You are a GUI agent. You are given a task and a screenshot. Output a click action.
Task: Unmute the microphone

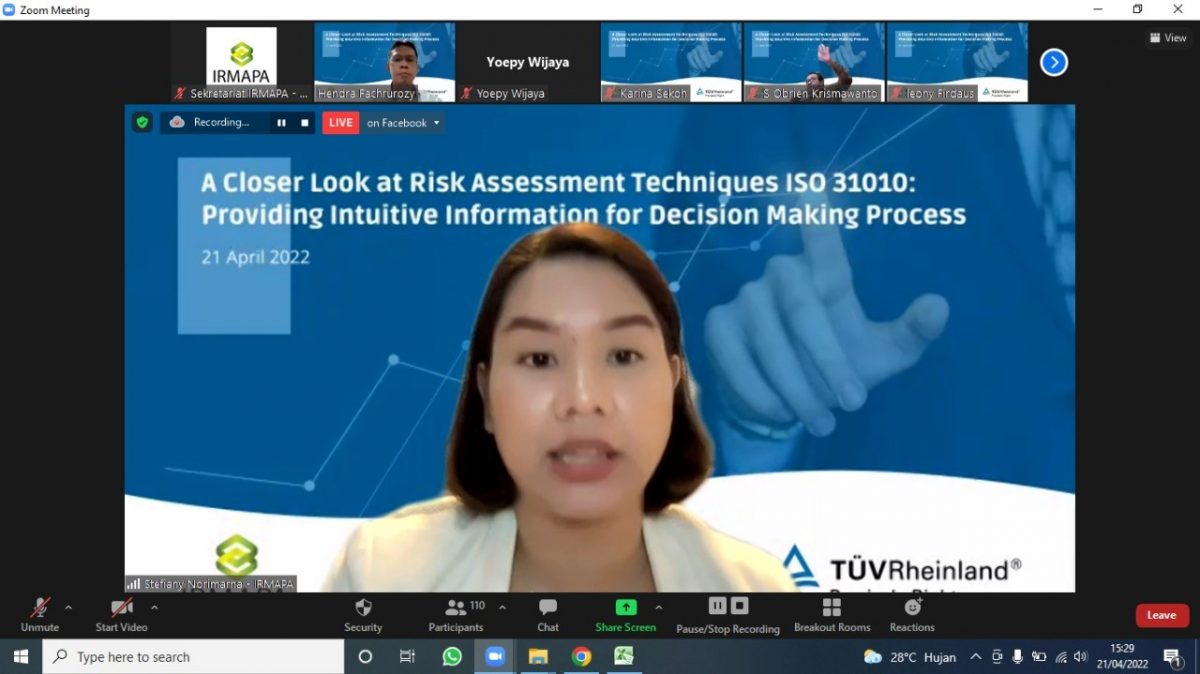pyautogui.click(x=40, y=608)
